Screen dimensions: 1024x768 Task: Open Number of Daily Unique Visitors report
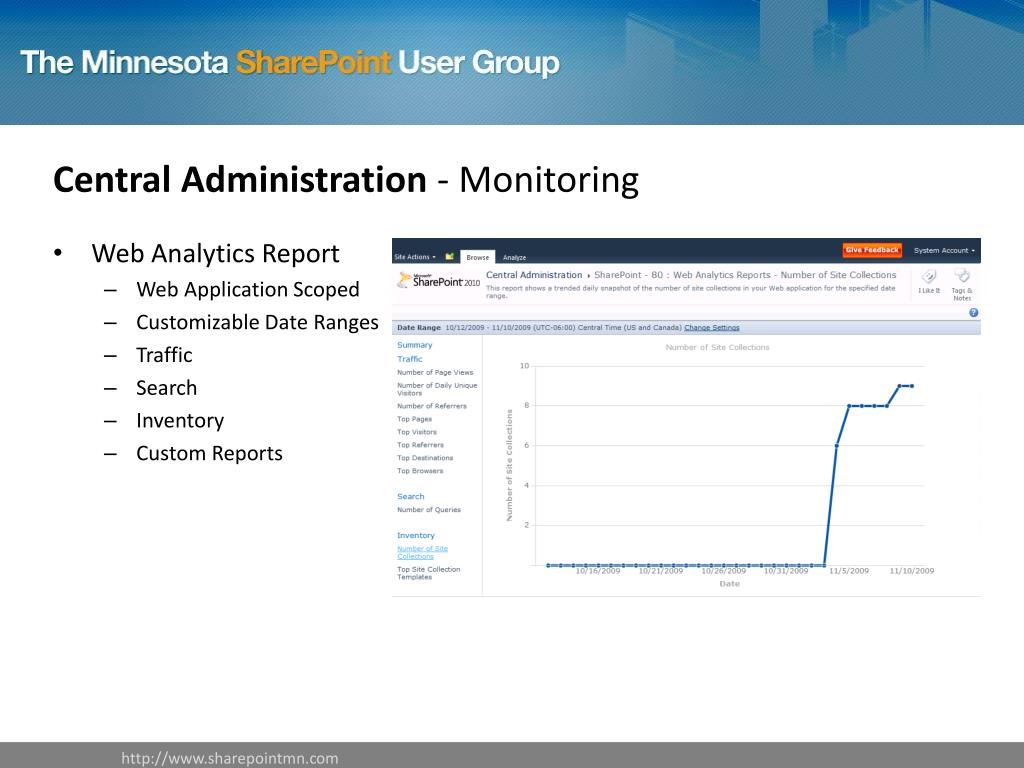click(437, 389)
